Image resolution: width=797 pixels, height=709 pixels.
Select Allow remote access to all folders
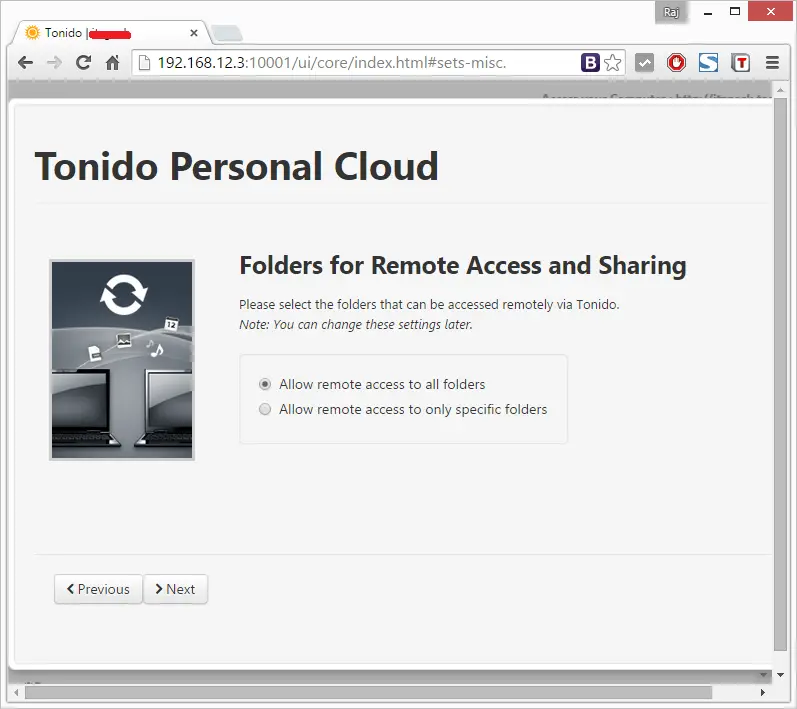click(x=265, y=384)
